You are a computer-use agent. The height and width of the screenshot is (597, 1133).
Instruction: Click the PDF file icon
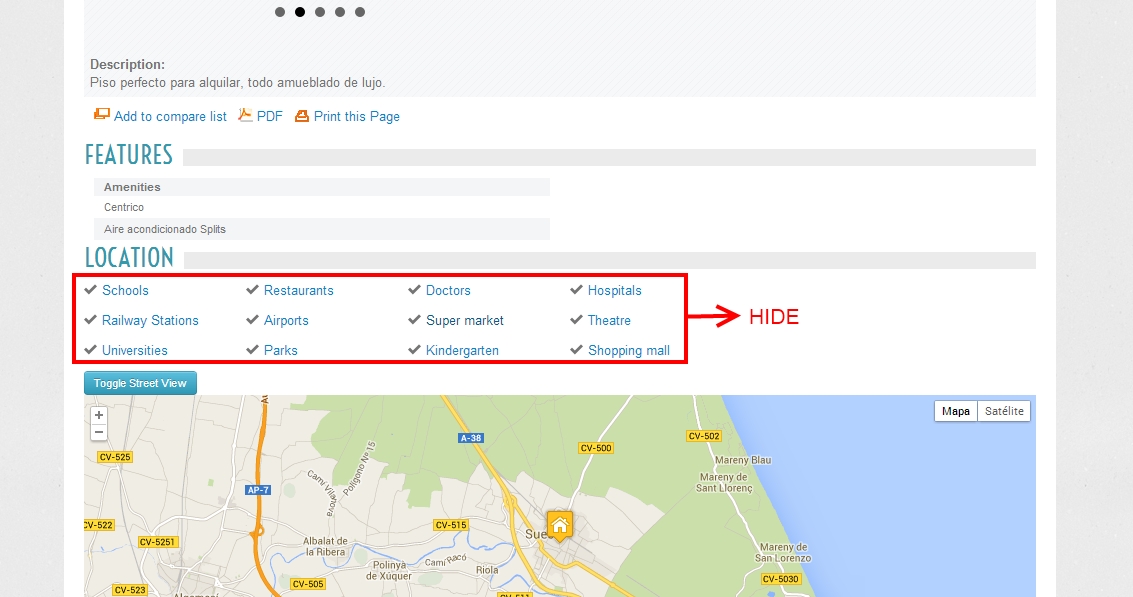245,114
